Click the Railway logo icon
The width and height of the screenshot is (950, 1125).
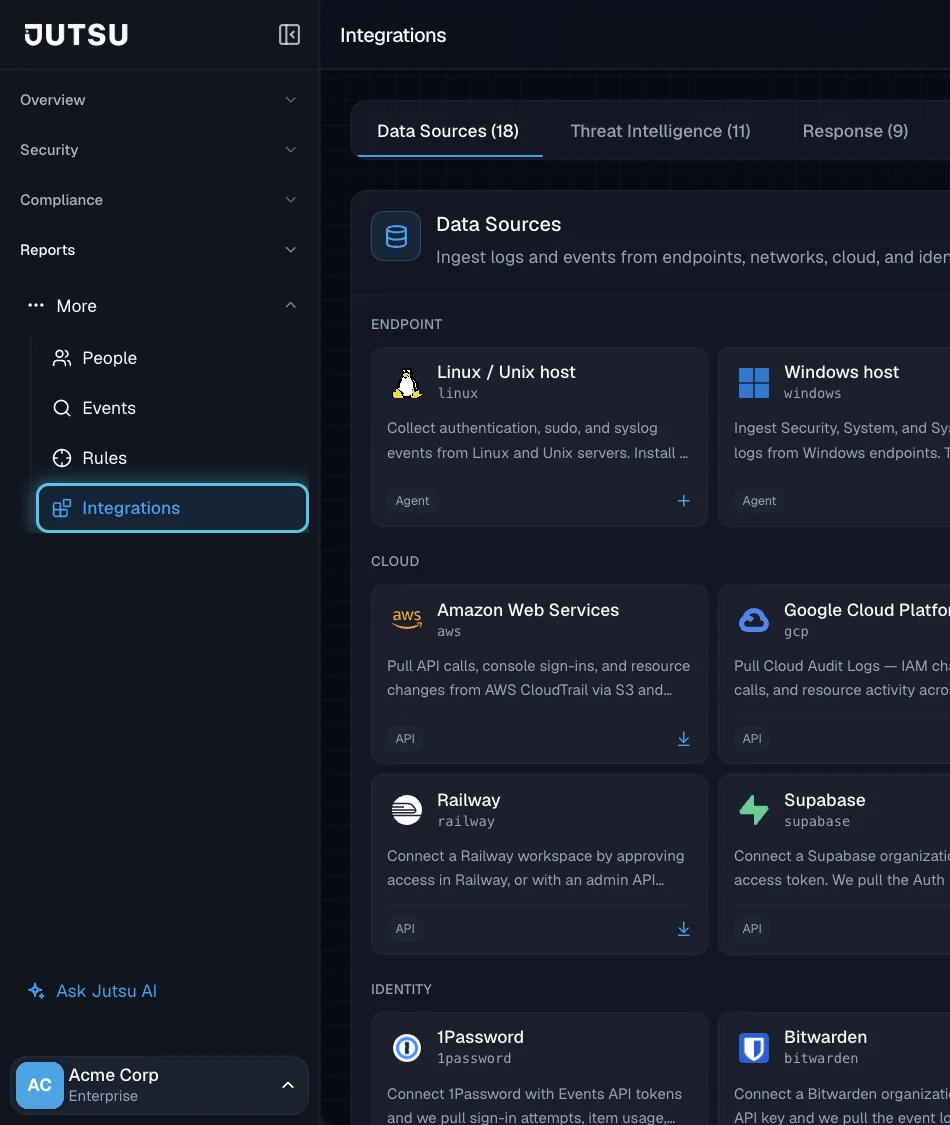[407, 810]
